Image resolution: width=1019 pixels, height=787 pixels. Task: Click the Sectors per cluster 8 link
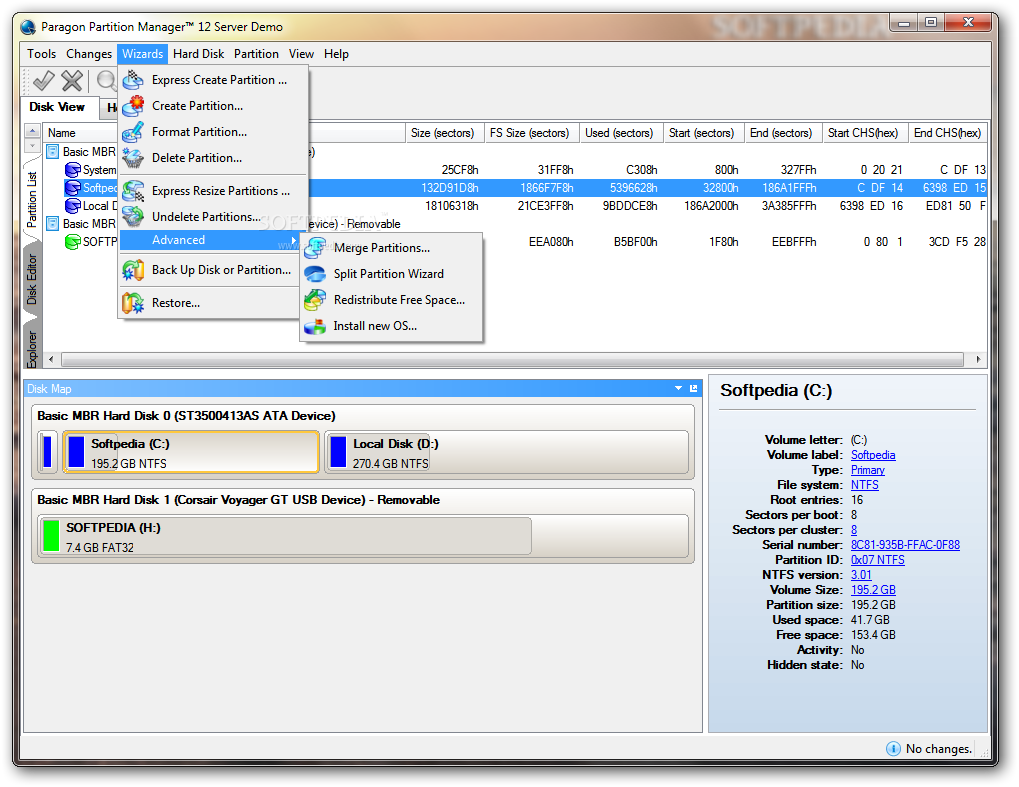854,530
